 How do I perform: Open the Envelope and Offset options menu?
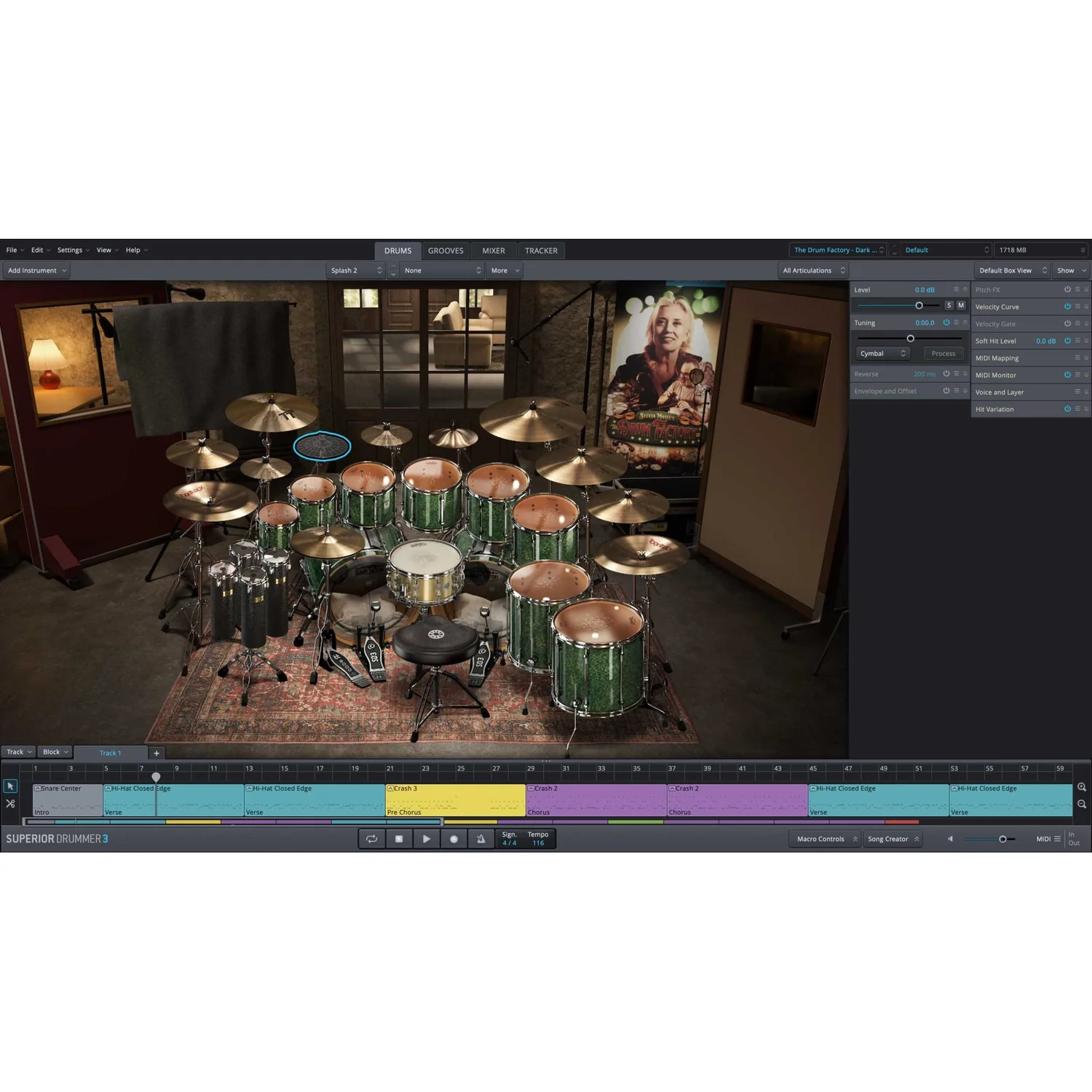(x=957, y=391)
